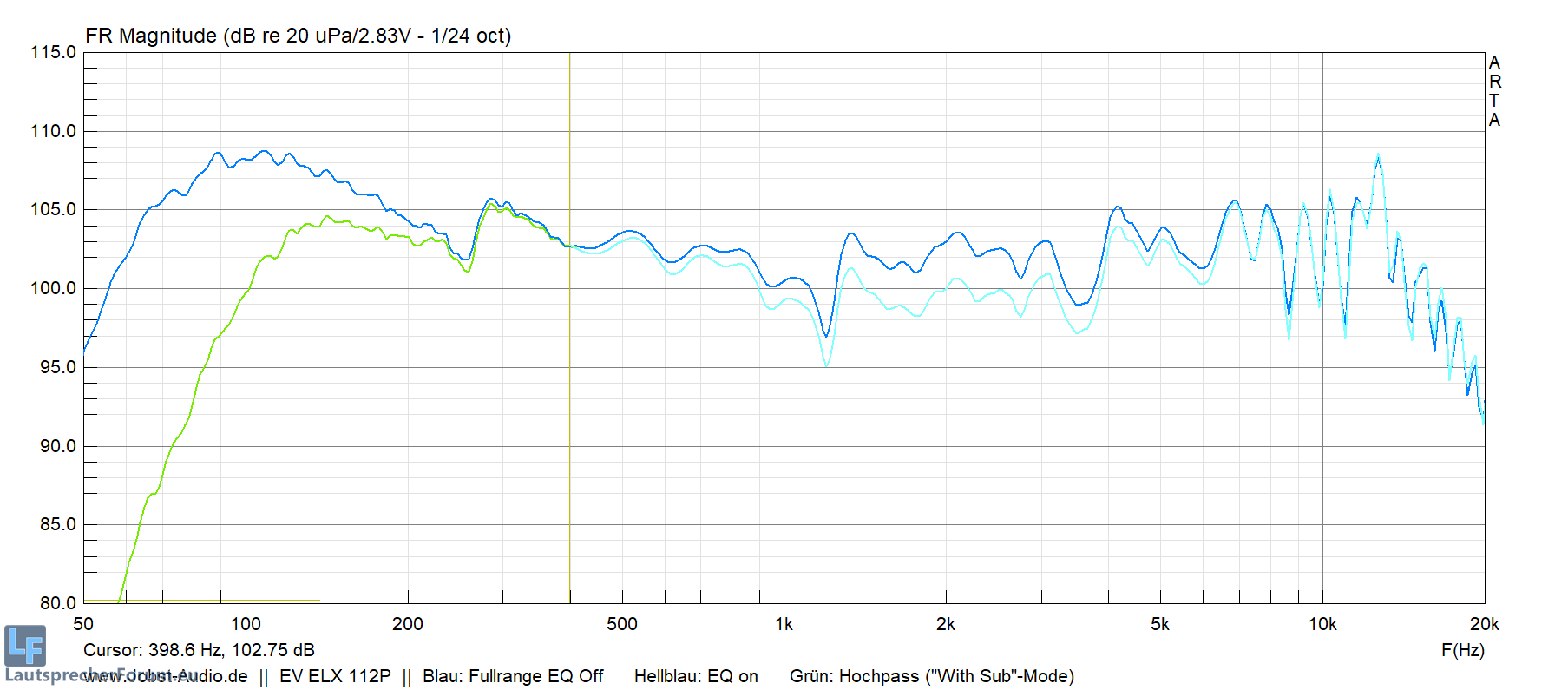The height and width of the screenshot is (690, 1568).
Task: Click the 5k frequency axis label
Action: (x=1160, y=624)
